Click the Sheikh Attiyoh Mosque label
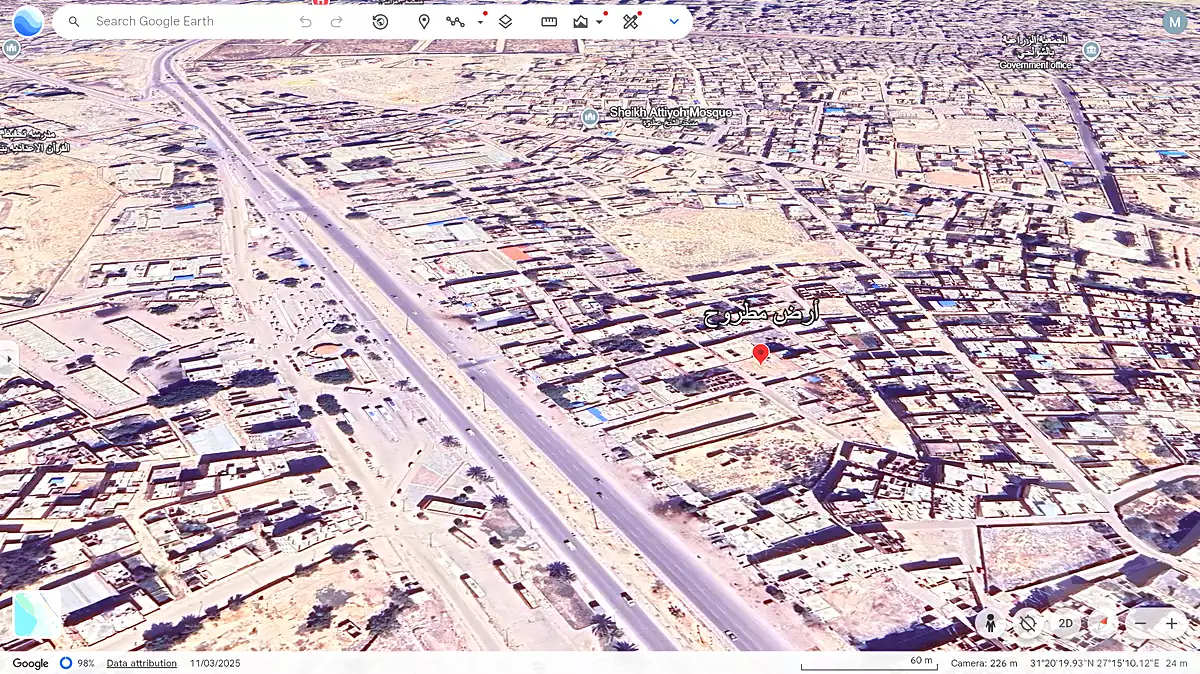 point(670,113)
